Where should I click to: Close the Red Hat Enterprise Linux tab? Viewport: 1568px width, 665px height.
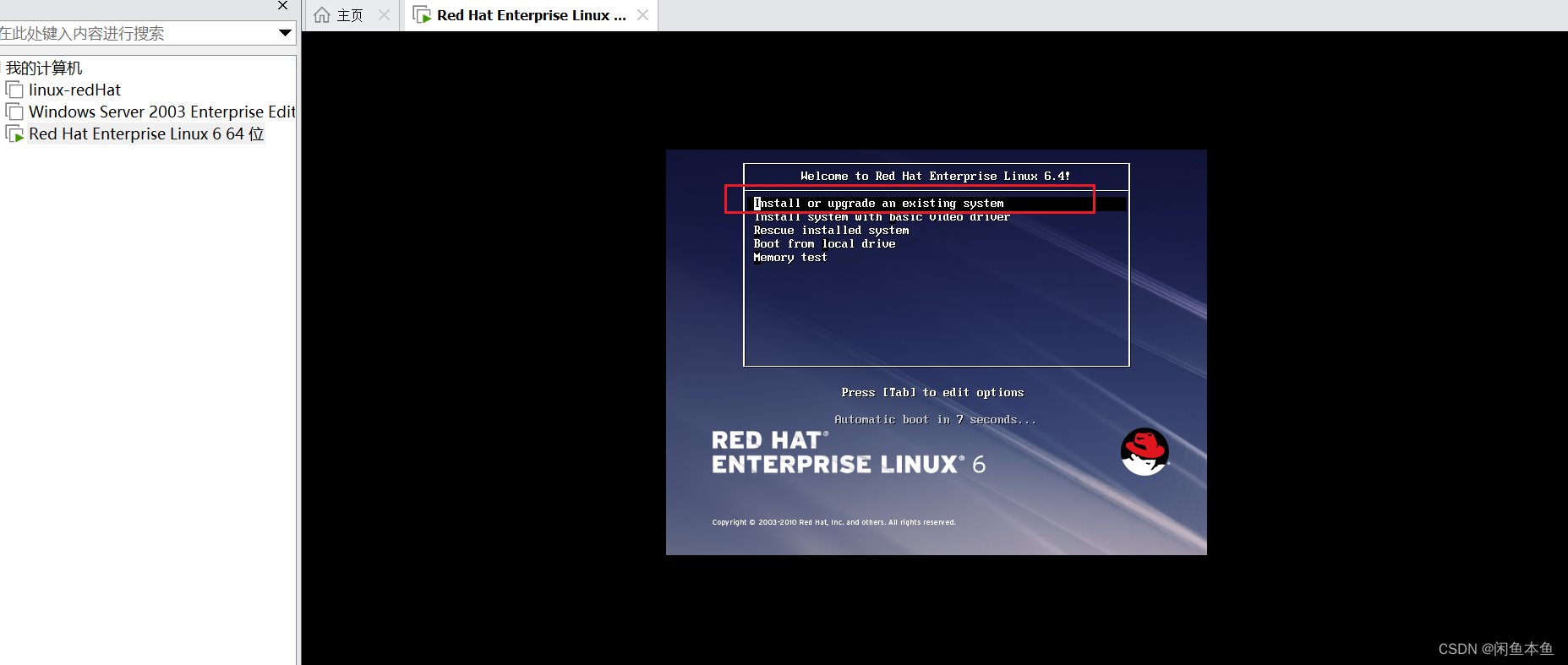pyautogui.click(x=643, y=15)
